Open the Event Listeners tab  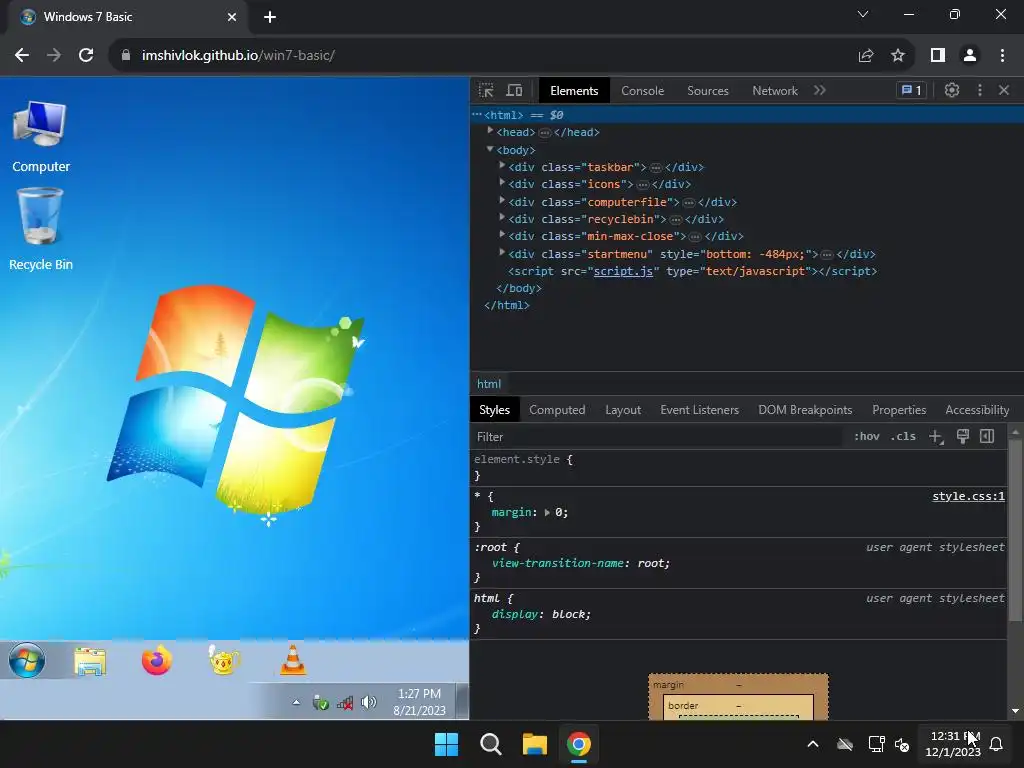point(699,409)
